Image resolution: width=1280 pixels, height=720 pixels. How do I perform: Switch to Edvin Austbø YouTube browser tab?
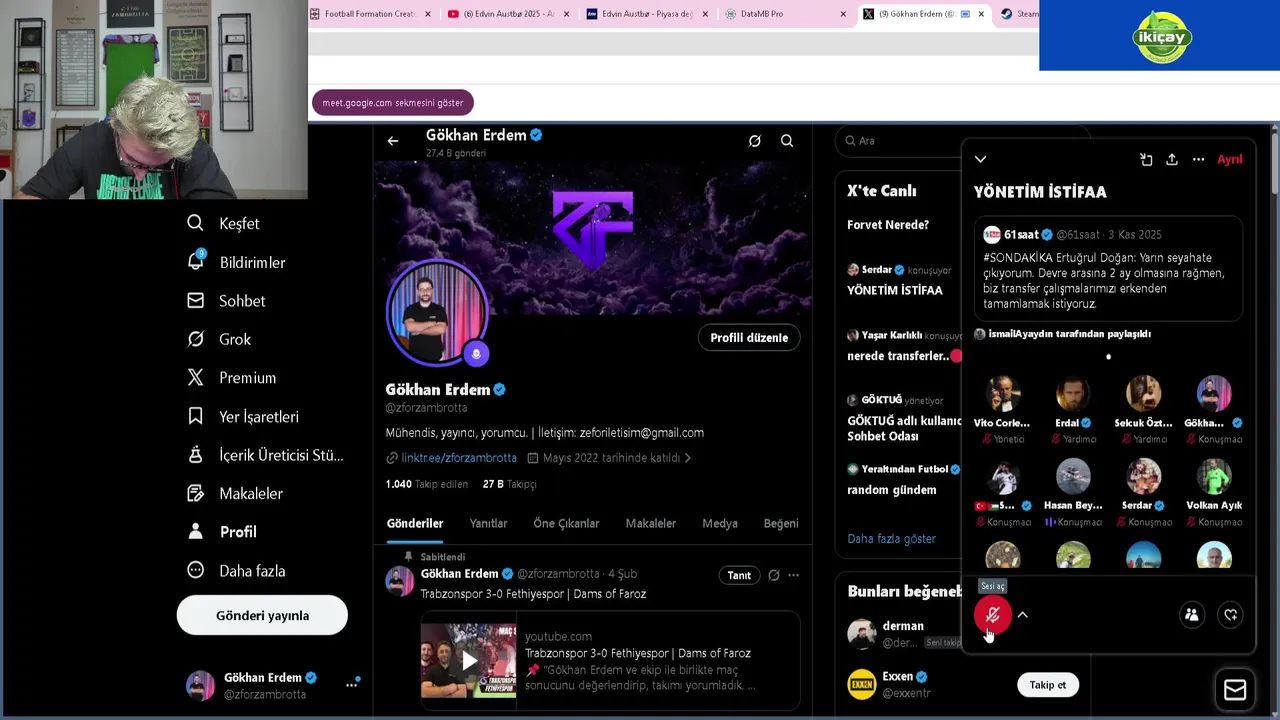point(508,14)
